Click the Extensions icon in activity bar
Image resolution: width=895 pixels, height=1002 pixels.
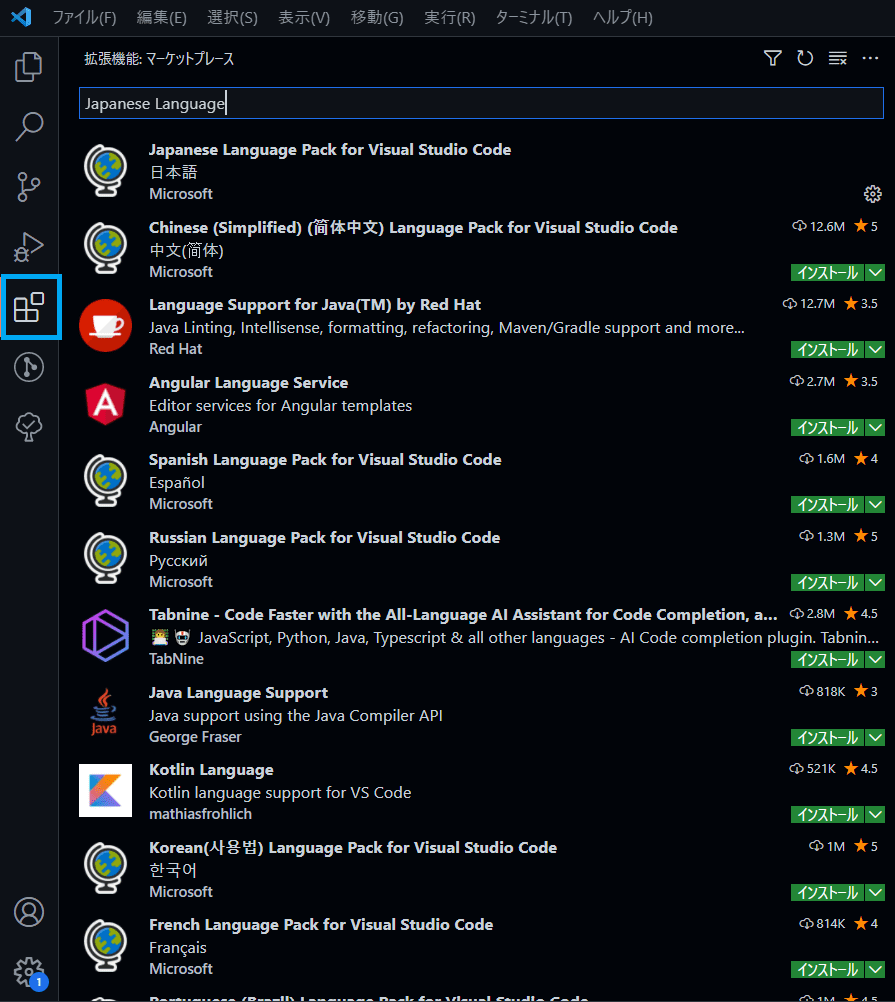point(29,308)
